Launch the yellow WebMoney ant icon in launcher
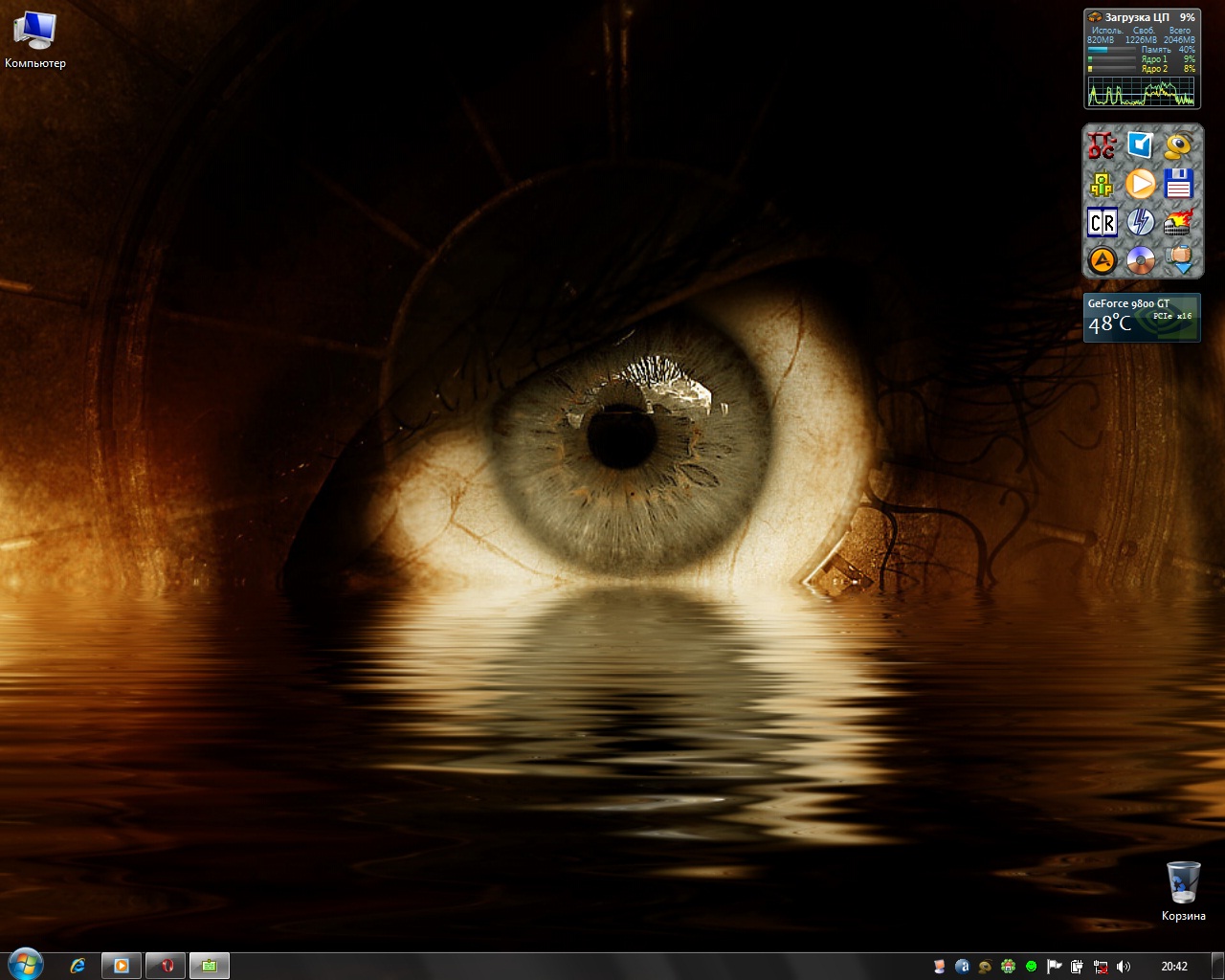 click(x=1179, y=145)
